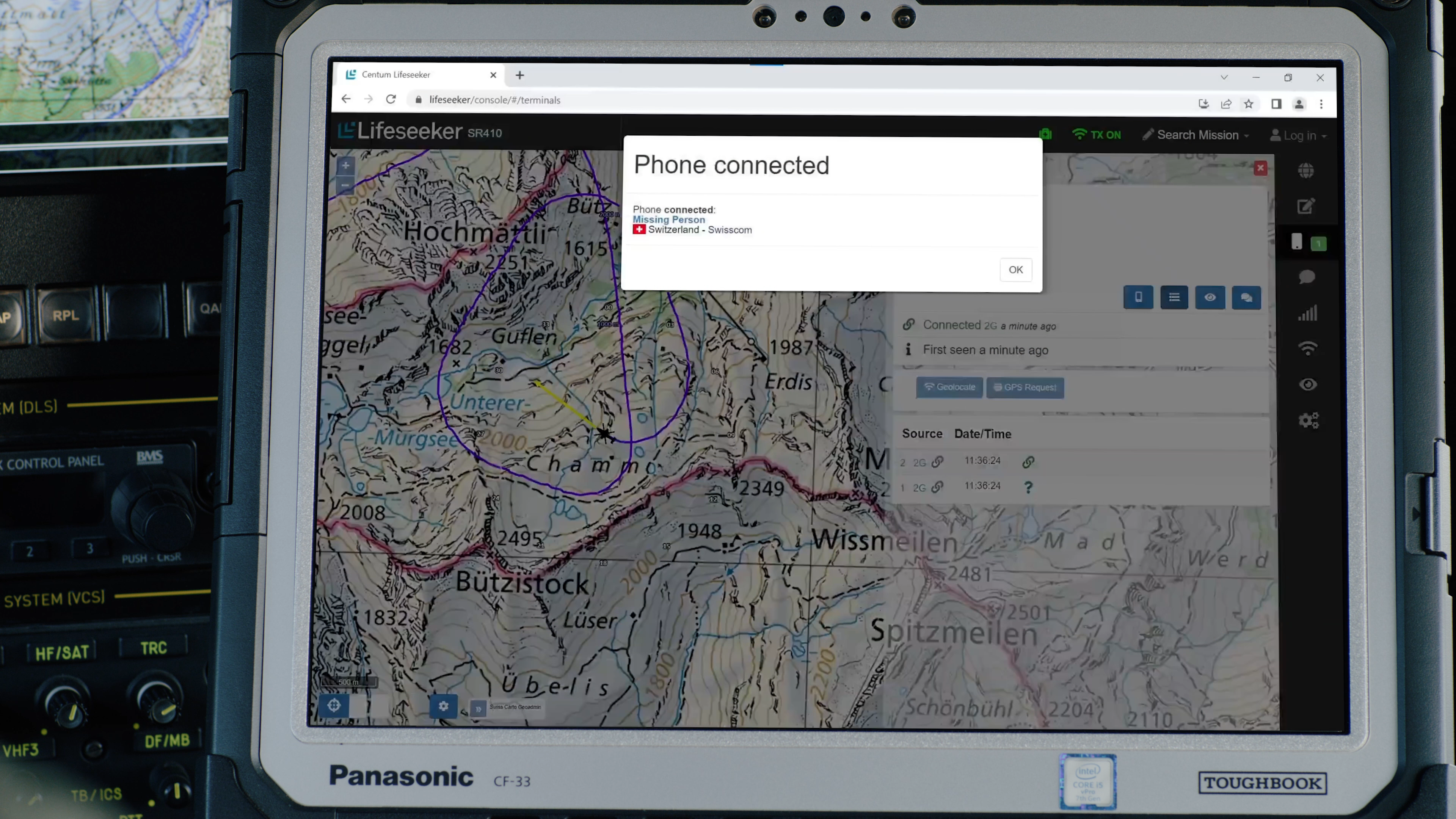
Task: Start geolocation with Geolocate button
Action: coord(949,387)
